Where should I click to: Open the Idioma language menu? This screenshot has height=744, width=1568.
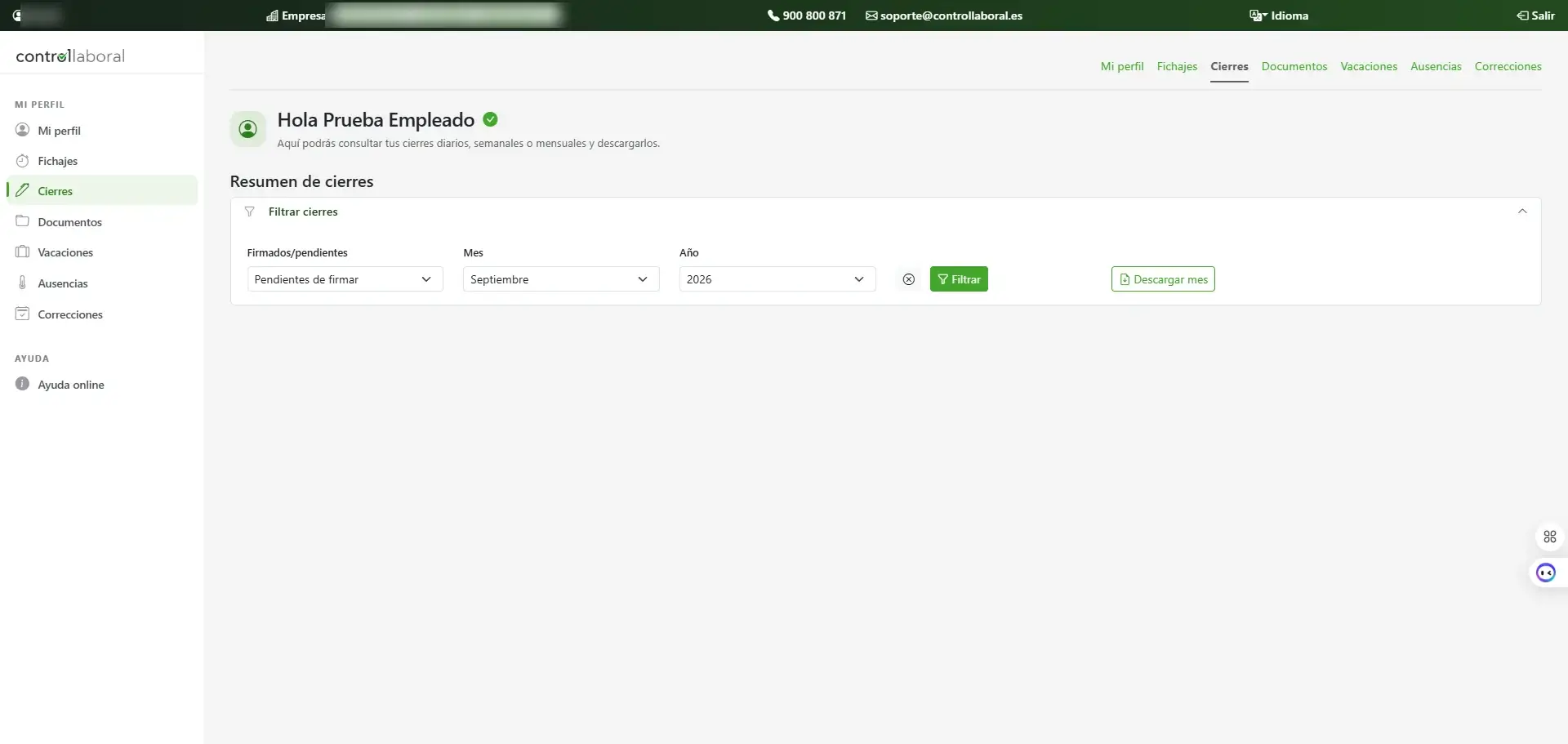tap(1279, 16)
